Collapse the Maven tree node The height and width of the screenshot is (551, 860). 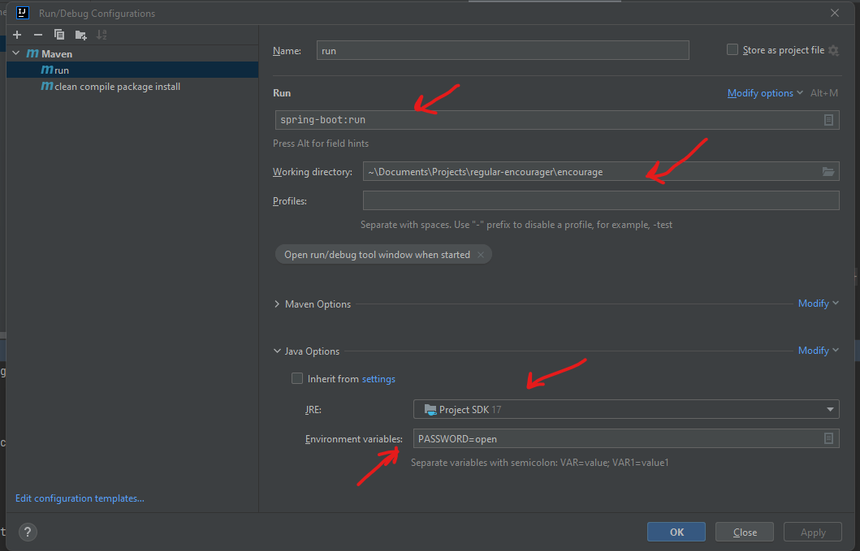pyautogui.click(x=16, y=54)
